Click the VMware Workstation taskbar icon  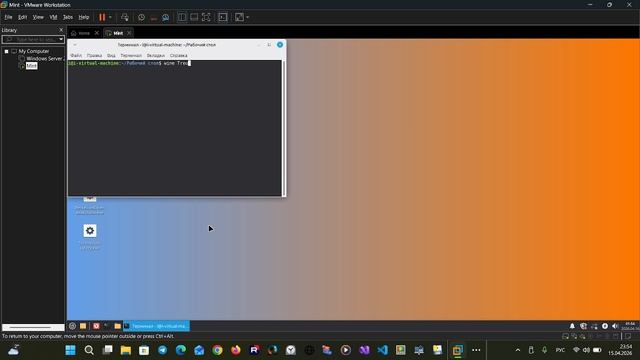pyautogui.click(x=458, y=350)
